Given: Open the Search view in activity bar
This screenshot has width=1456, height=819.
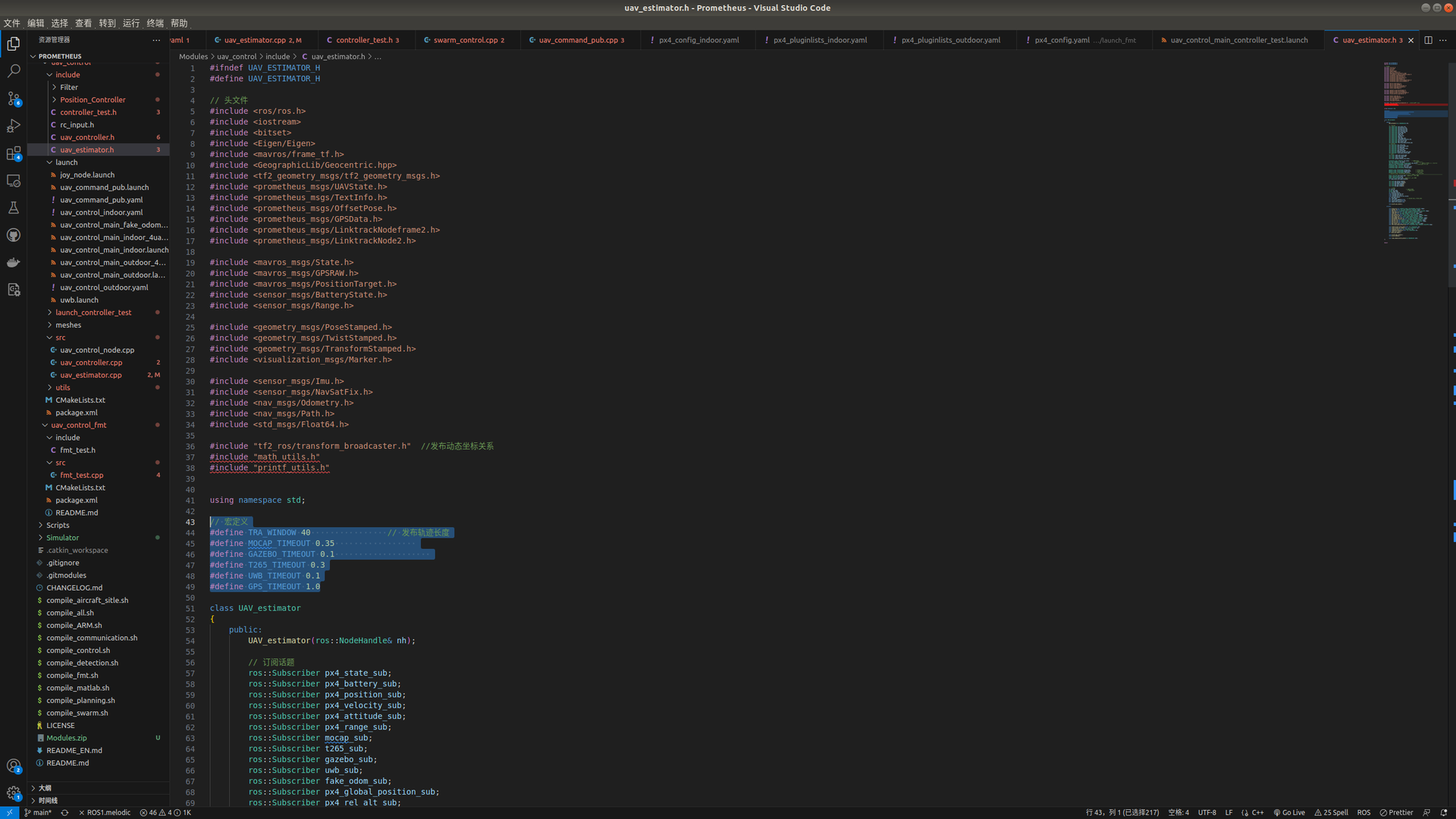Looking at the screenshot, I should point(14,71).
